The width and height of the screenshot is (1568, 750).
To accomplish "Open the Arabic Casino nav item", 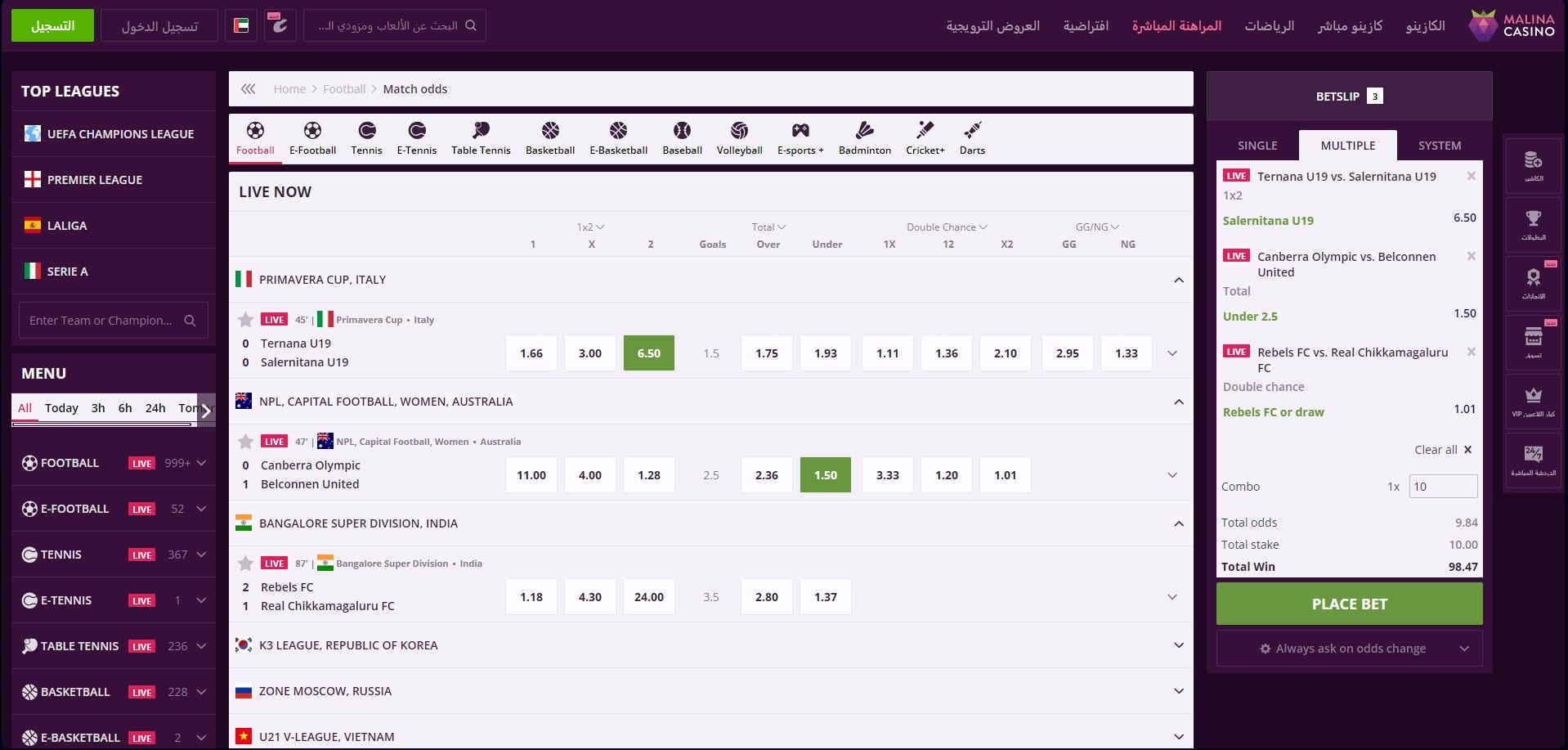I will pos(1425,26).
